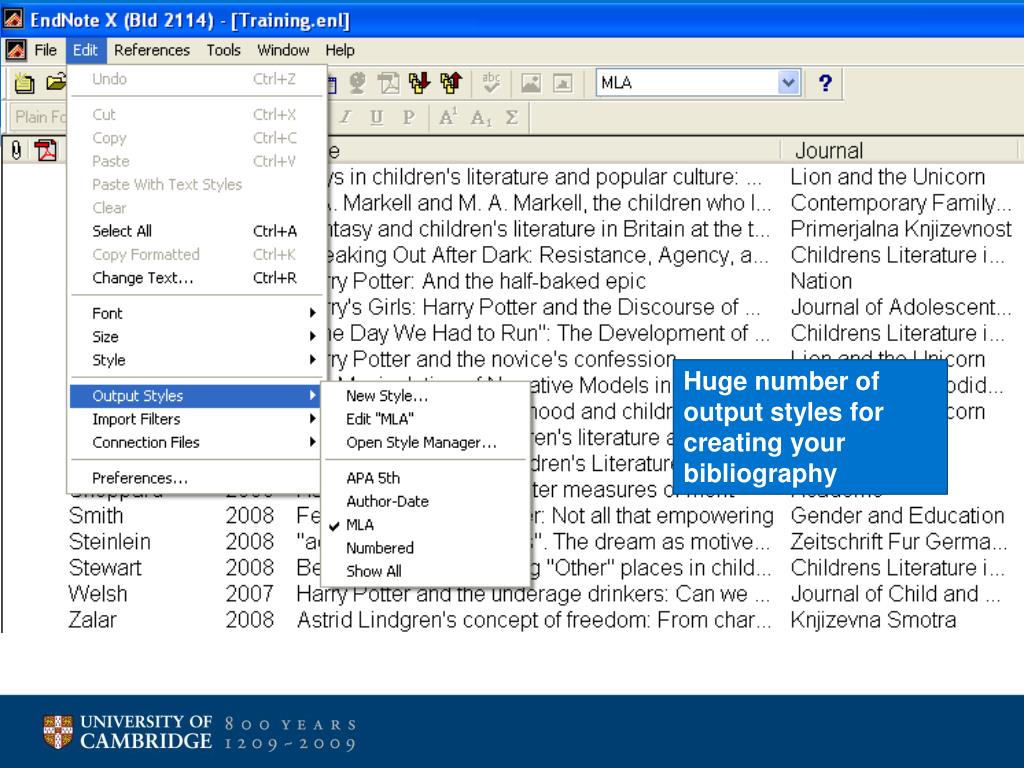
Task: Click the Insert Object toolbar icon
Action: 563,83
